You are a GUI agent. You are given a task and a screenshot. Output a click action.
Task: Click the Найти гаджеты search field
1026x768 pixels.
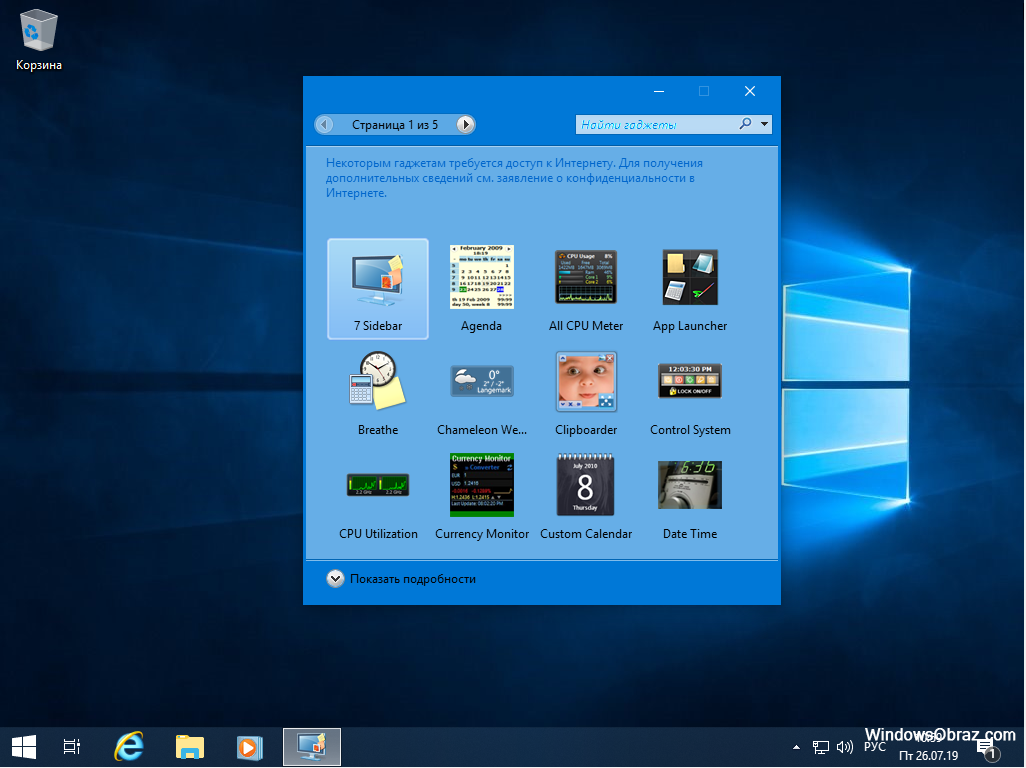pos(655,125)
